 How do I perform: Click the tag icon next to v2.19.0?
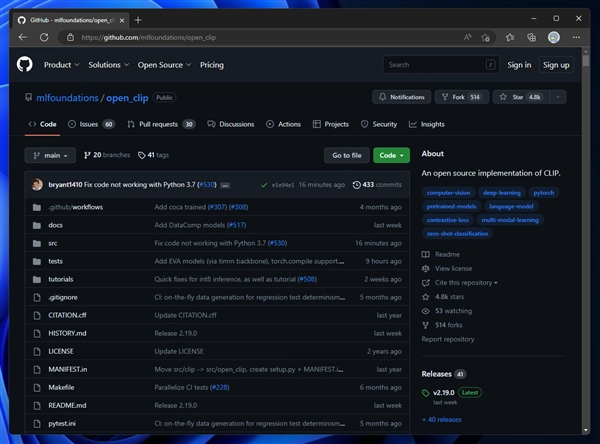click(x=426, y=393)
